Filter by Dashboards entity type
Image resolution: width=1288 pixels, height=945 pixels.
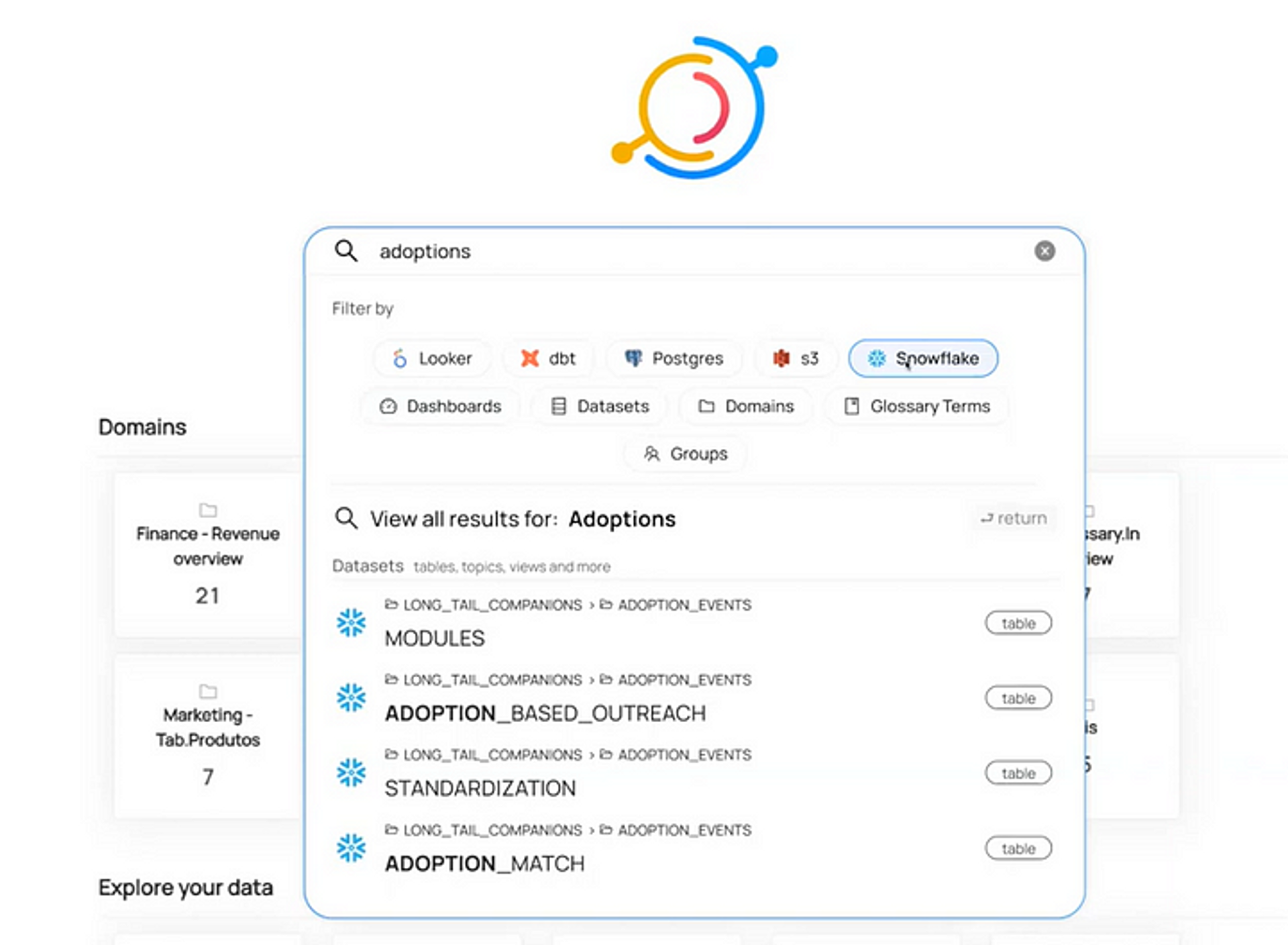tap(441, 406)
